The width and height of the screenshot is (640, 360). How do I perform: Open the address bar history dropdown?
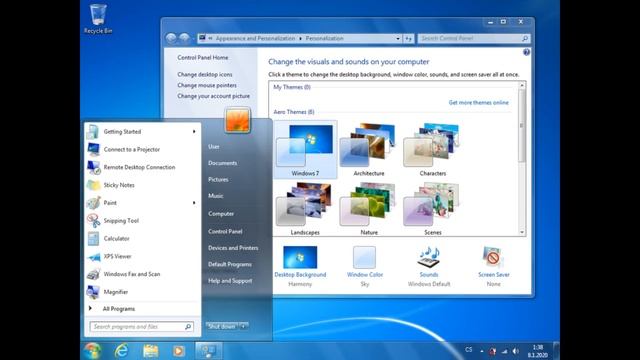point(398,38)
